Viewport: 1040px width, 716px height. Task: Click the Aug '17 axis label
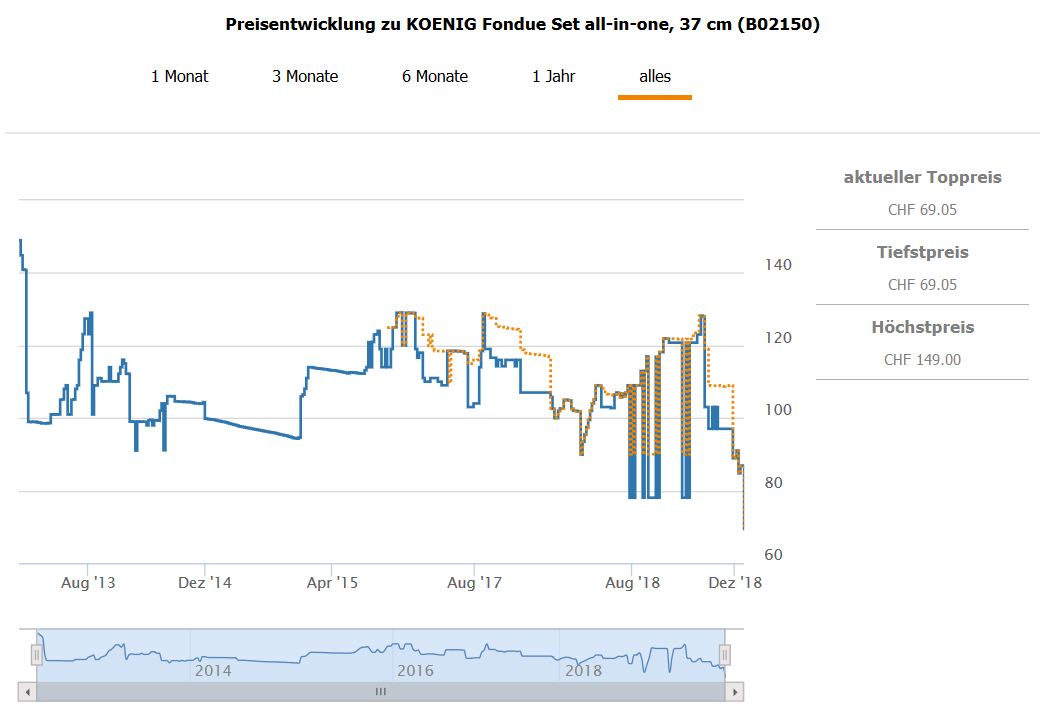[474, 583]
